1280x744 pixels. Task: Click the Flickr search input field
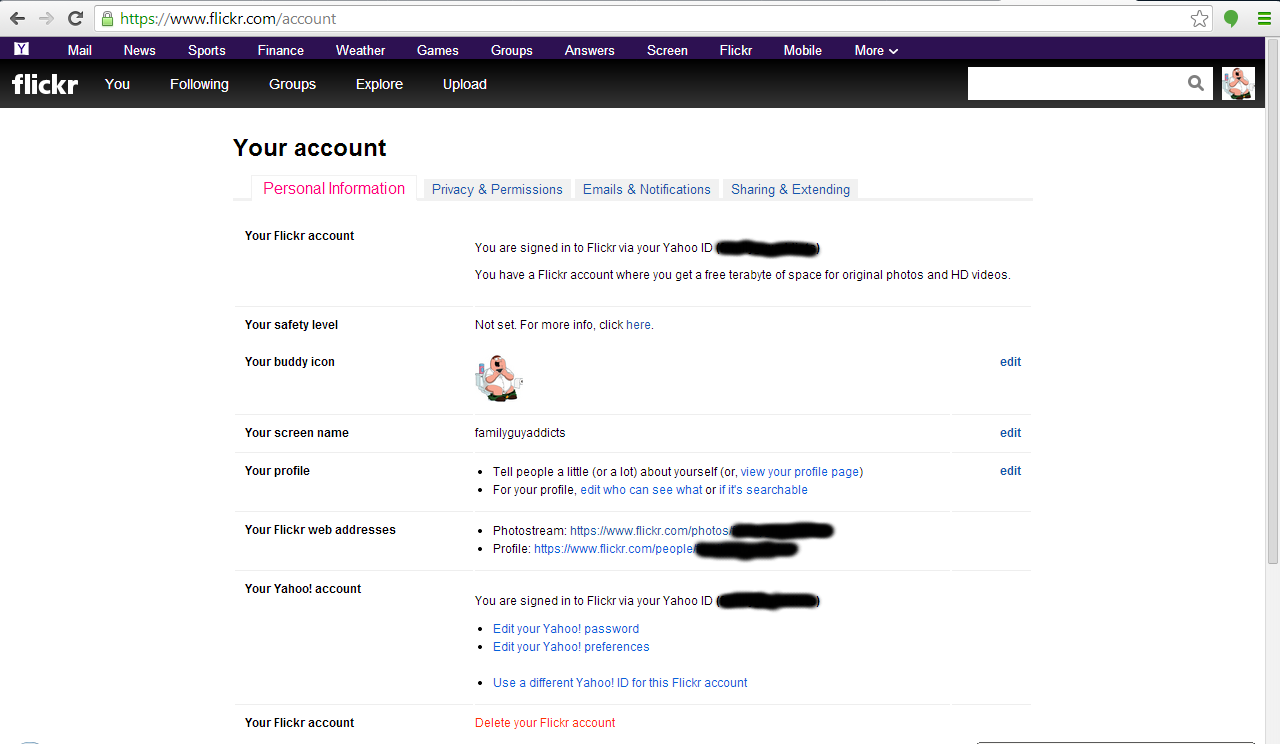click(x=1075, y=84)
